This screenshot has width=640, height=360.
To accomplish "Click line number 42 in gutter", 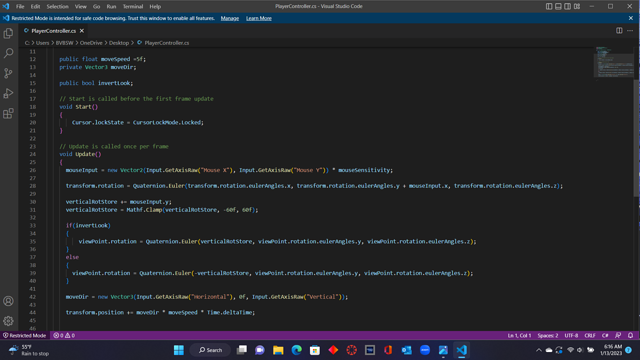I will click(33, 297).
